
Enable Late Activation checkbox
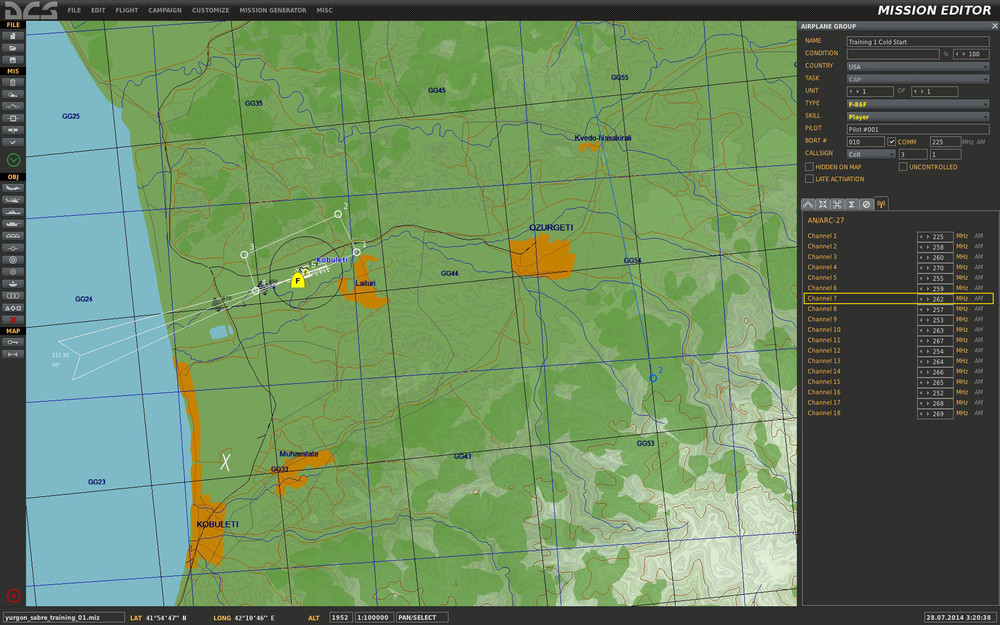click(x=809, y=179)
